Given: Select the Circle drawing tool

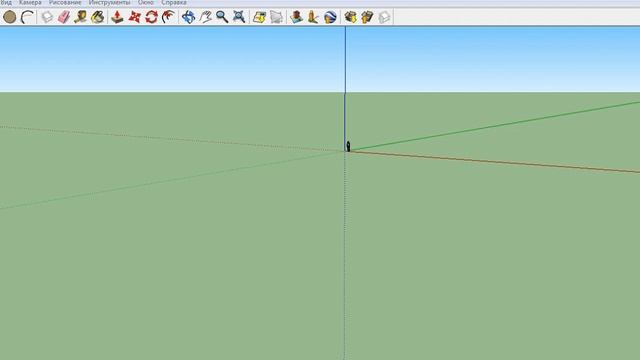Looking at the screenshot, I should (9, 17).
